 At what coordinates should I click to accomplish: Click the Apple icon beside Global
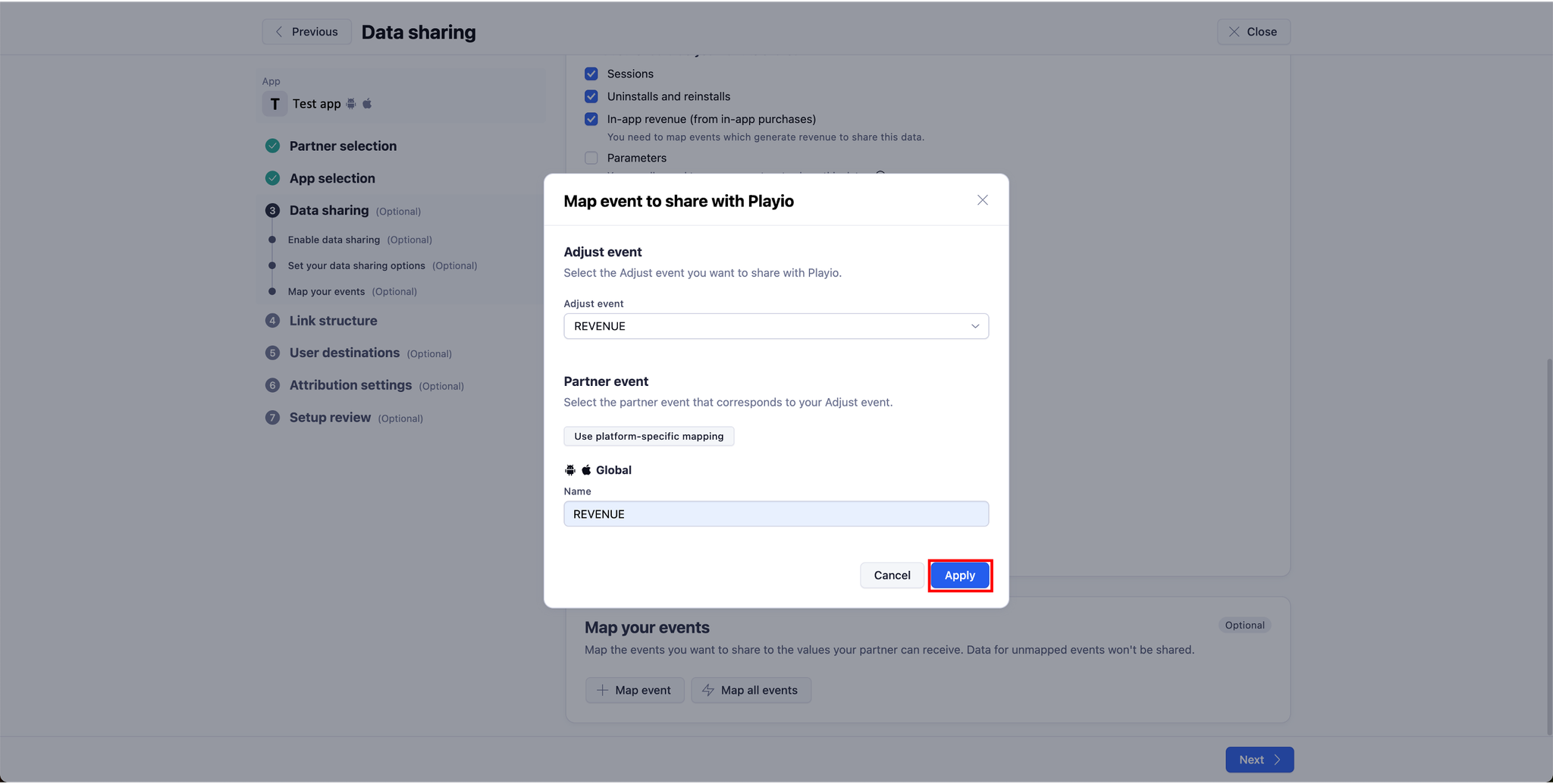(586, 470)
